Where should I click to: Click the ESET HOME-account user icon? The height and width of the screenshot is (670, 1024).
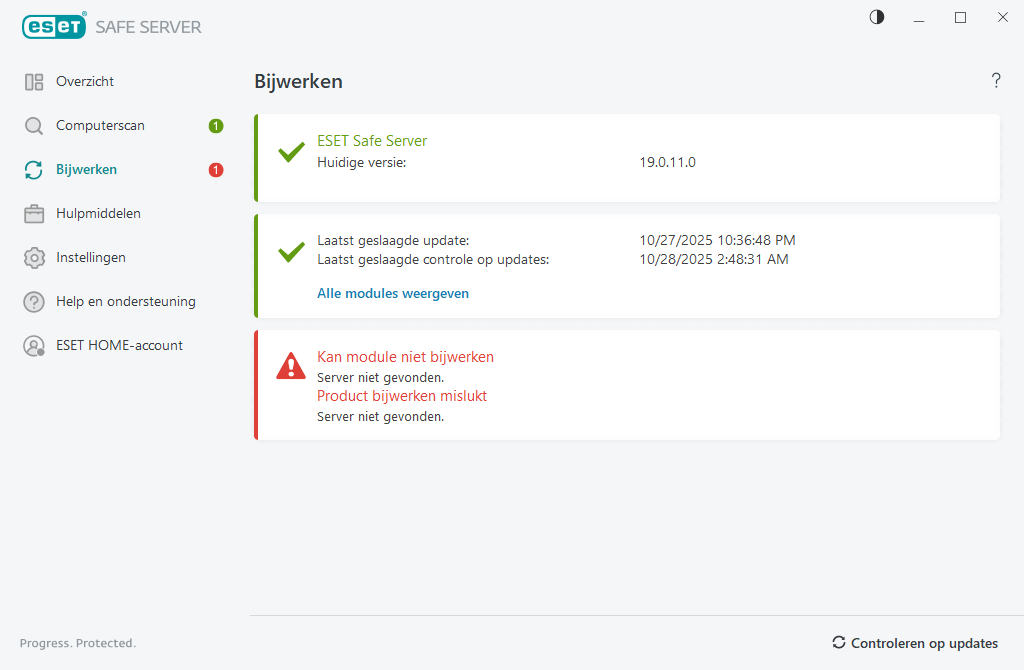34,346
